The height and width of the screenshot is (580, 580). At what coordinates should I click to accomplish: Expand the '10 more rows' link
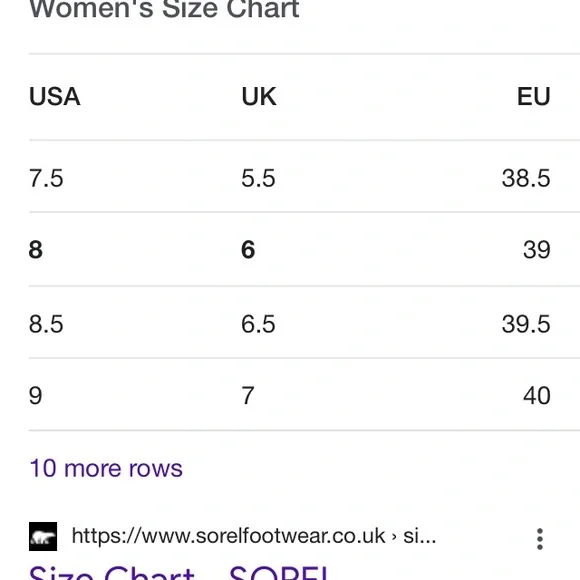click(x=106, y=468)
